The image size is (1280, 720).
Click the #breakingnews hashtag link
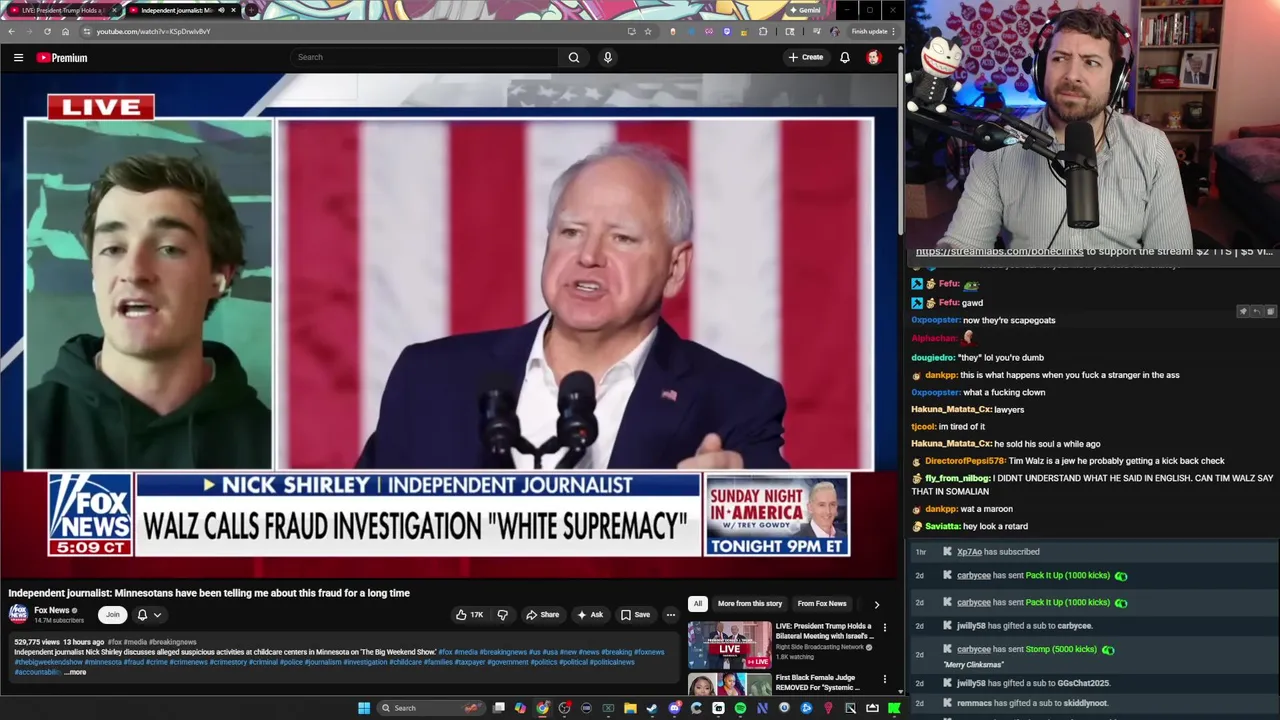coord(172,642)
